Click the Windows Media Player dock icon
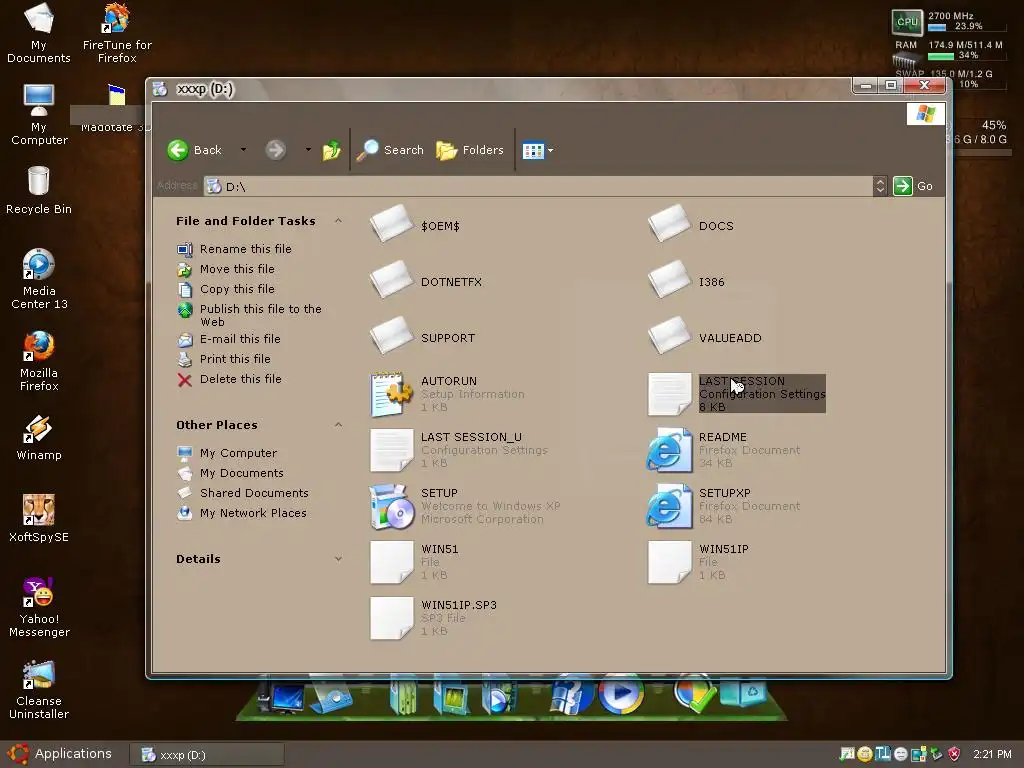Image resolution: width=1024 pixels, height=768 pixels. pyautogui.click(x=620, y=694)
